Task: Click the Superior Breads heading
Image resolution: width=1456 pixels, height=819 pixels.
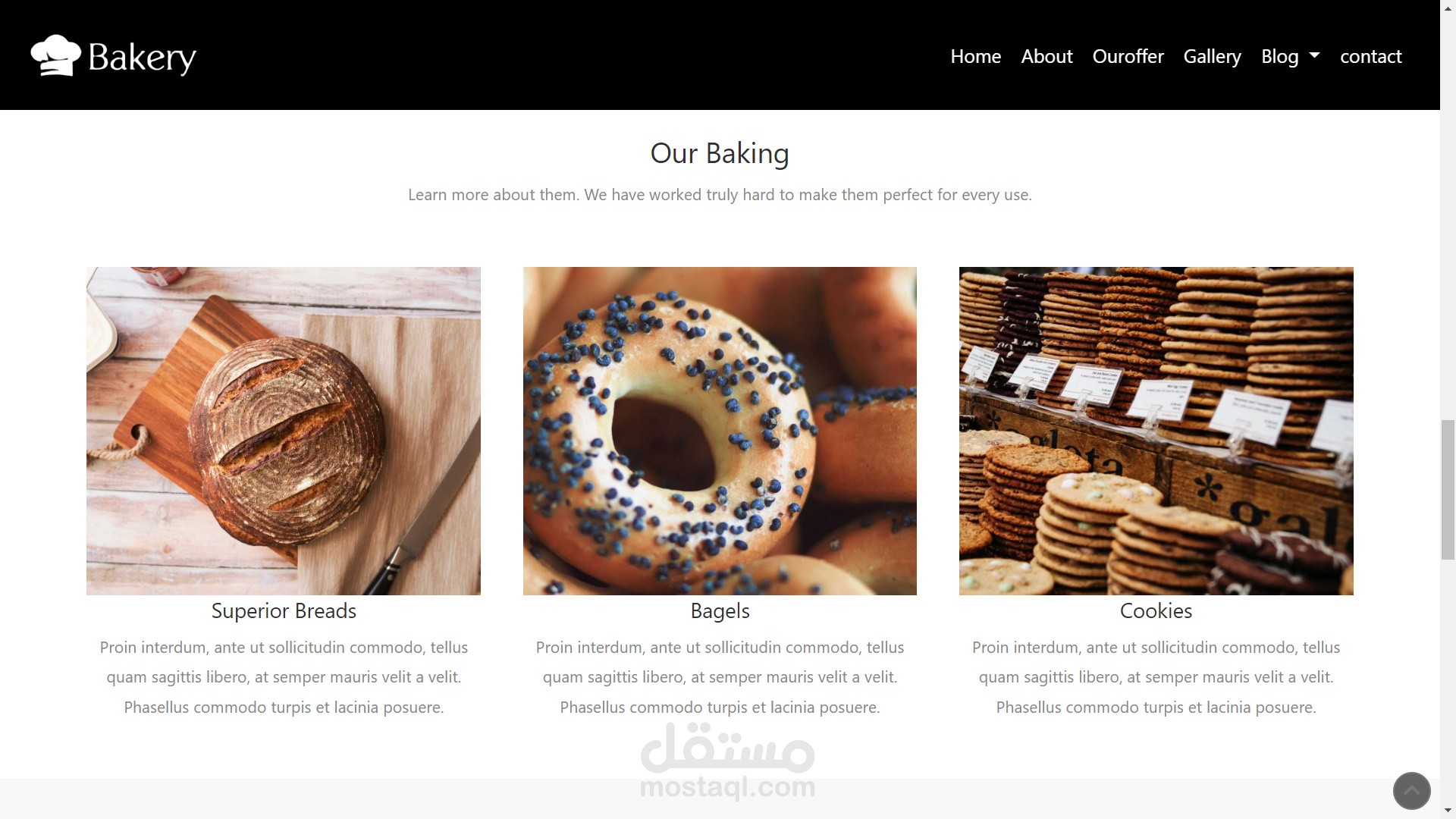Action: coord(284,611)
